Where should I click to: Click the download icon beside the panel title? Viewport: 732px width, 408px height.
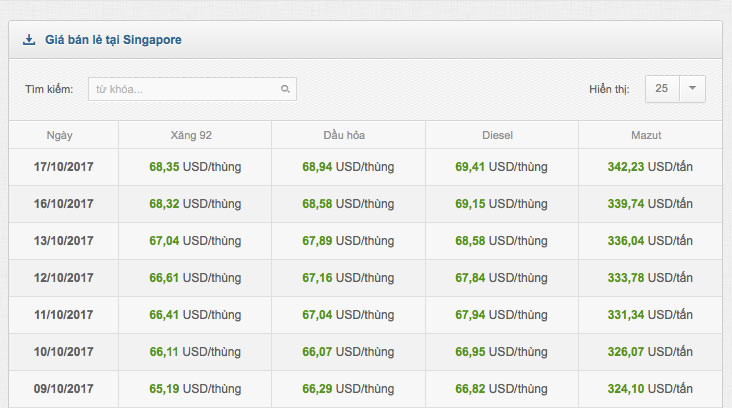point(28,40)
